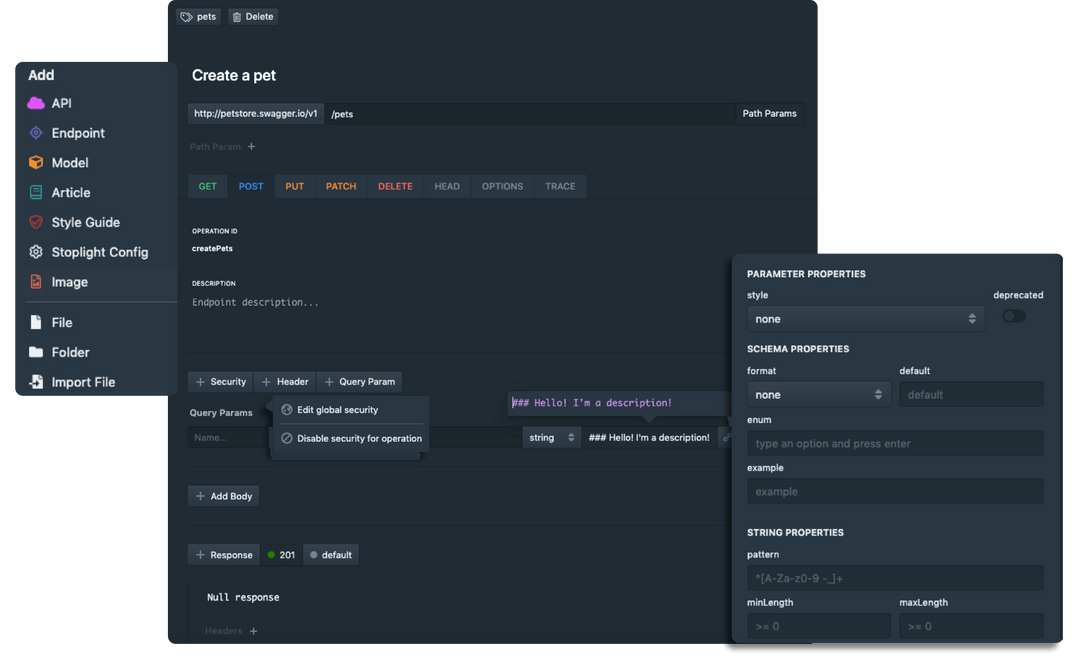The height and width of the screenshot is (659, 1080).
Task: Open the format dropdown under Schema Properties
Action: [819, 394]
